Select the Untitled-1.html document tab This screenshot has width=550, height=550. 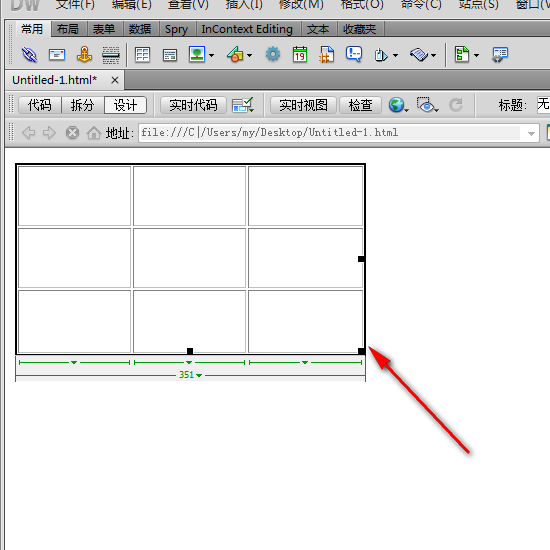tap(55, 80)
